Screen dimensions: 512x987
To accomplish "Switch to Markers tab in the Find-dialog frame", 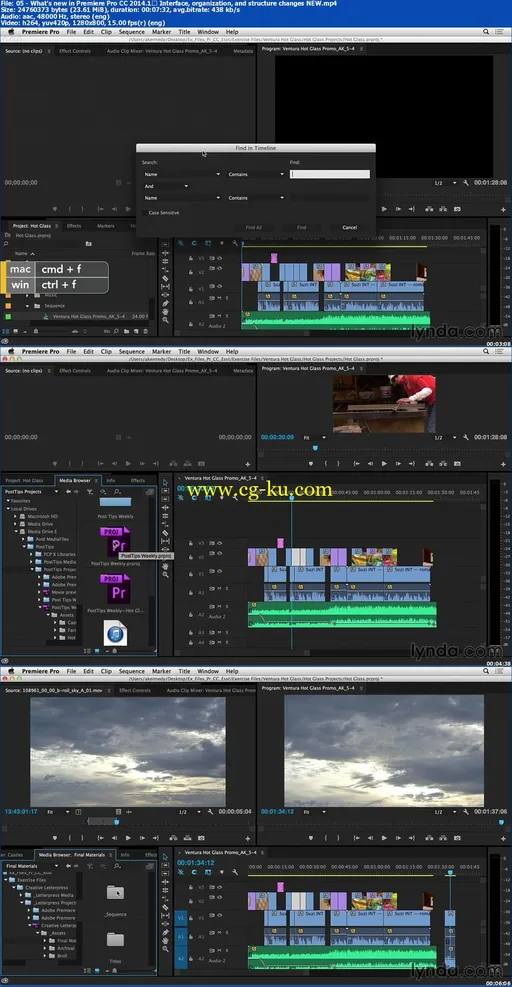I will click(x=106, y=225).
